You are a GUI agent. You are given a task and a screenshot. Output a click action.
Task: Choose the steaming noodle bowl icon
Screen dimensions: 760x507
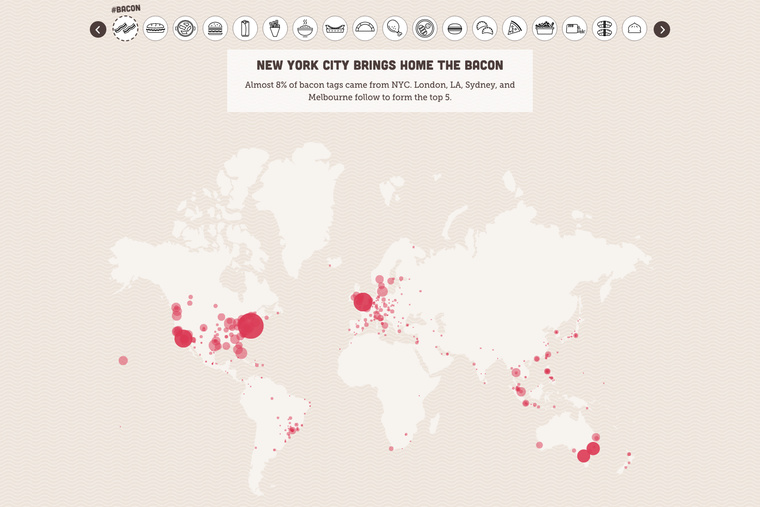tap(305, 29)
